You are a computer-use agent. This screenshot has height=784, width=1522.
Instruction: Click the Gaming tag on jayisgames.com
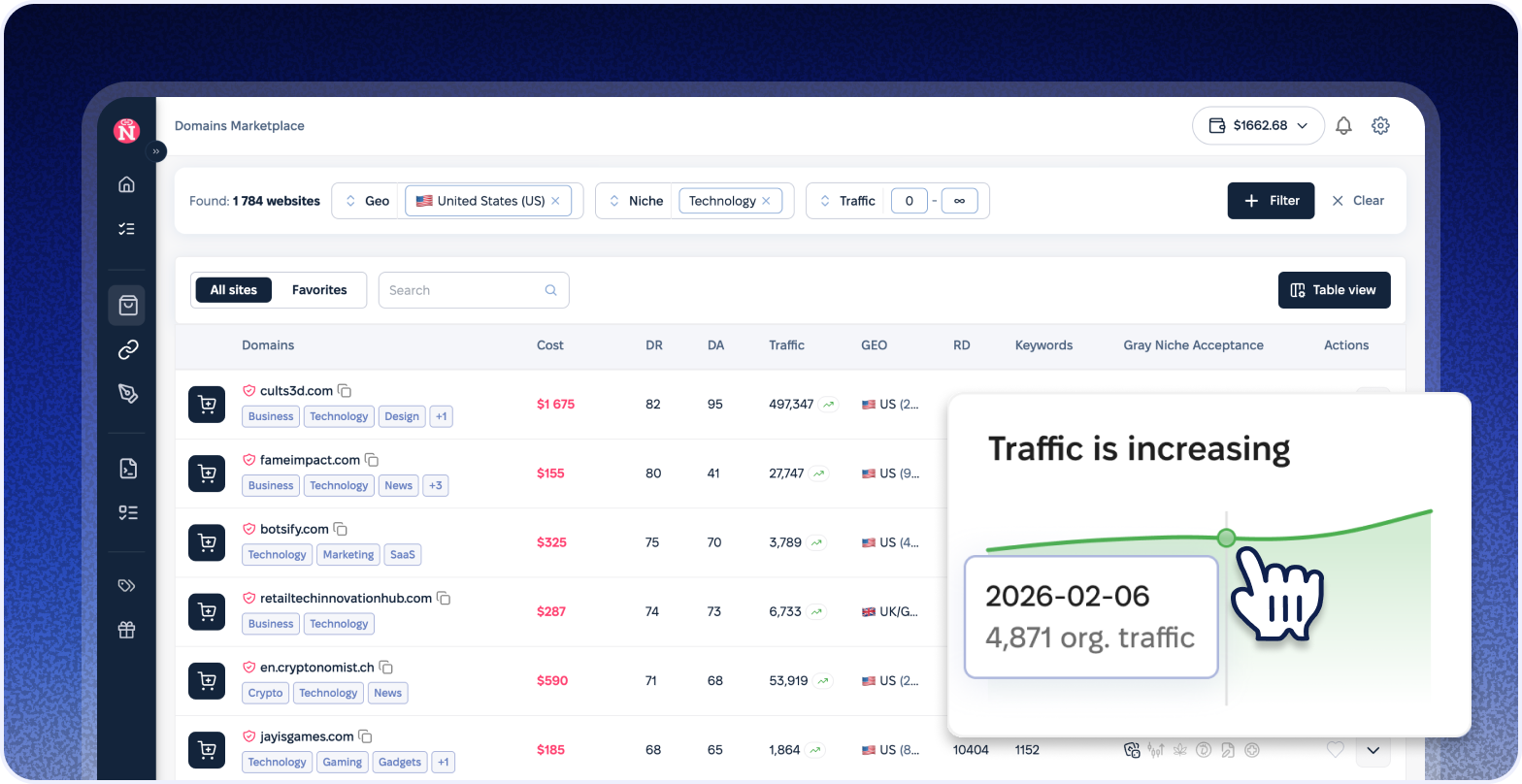[343, 762]
